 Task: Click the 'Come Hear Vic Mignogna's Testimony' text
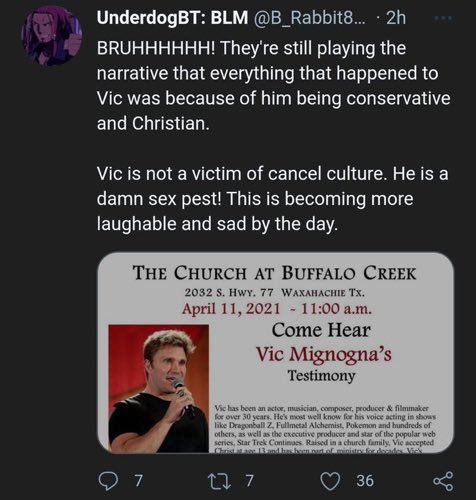coord(323,352)
